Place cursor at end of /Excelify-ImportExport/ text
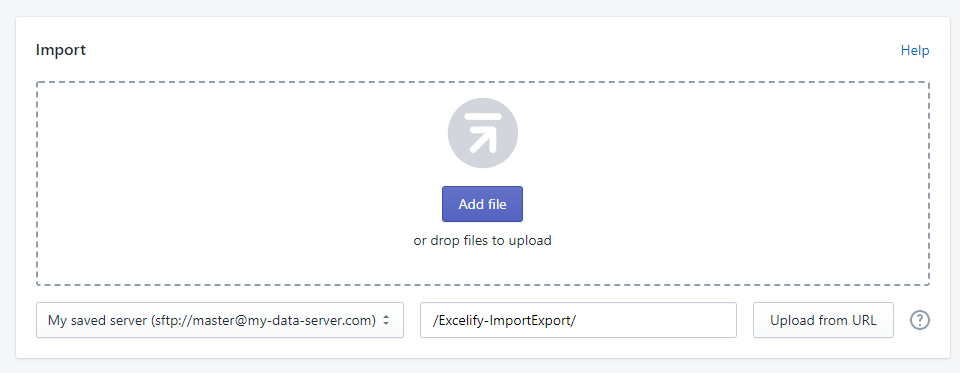 [577, 320]
